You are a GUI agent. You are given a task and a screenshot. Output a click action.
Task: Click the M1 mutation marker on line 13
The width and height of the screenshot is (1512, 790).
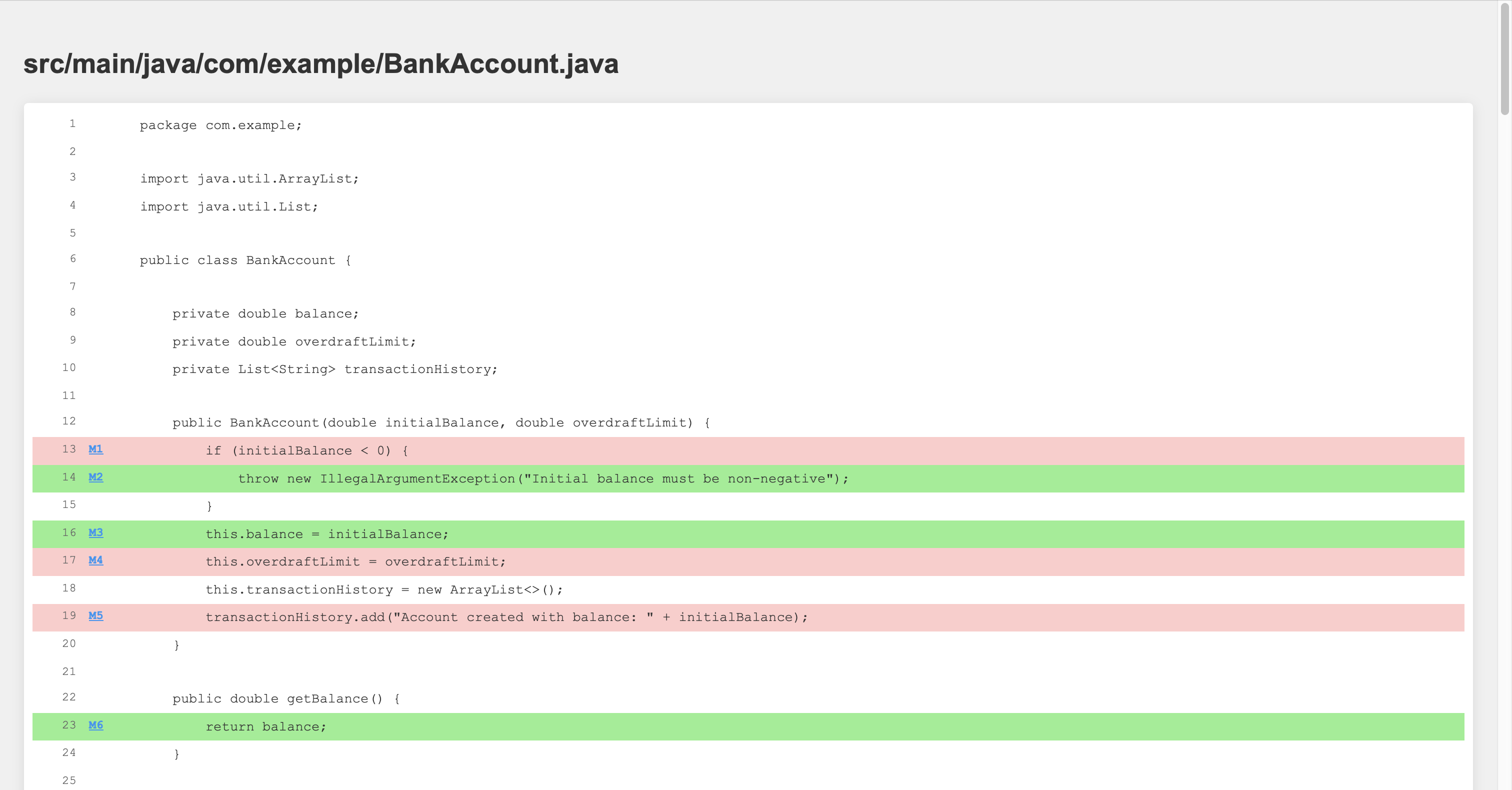tap(95, 450)
